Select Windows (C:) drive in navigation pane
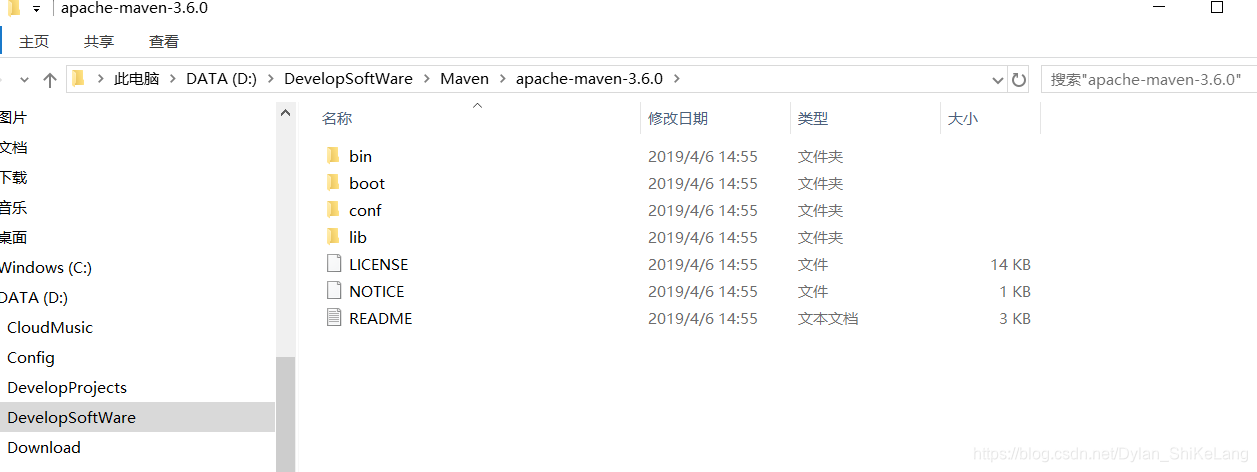1257x472 pixels. pyautogui.click(x=46, y=268)
